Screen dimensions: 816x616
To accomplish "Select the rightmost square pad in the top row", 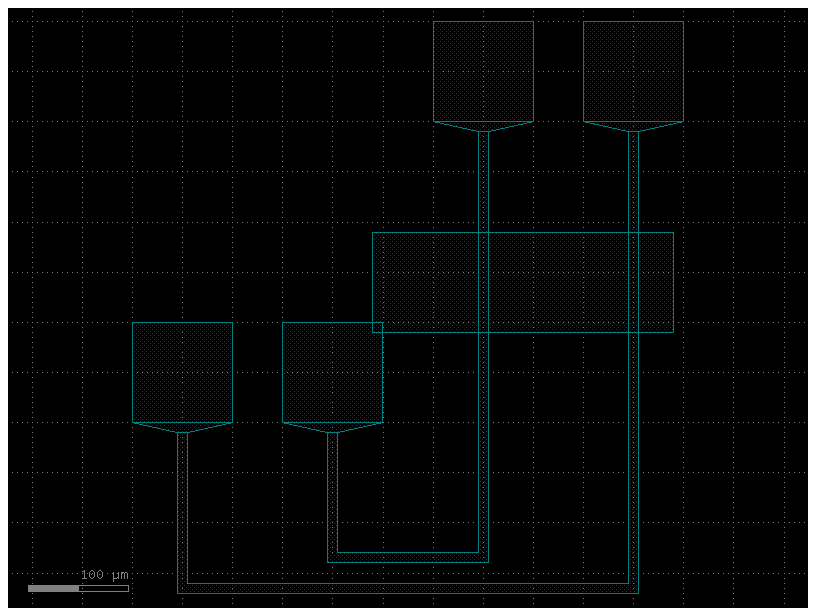I will coord(633,72).
